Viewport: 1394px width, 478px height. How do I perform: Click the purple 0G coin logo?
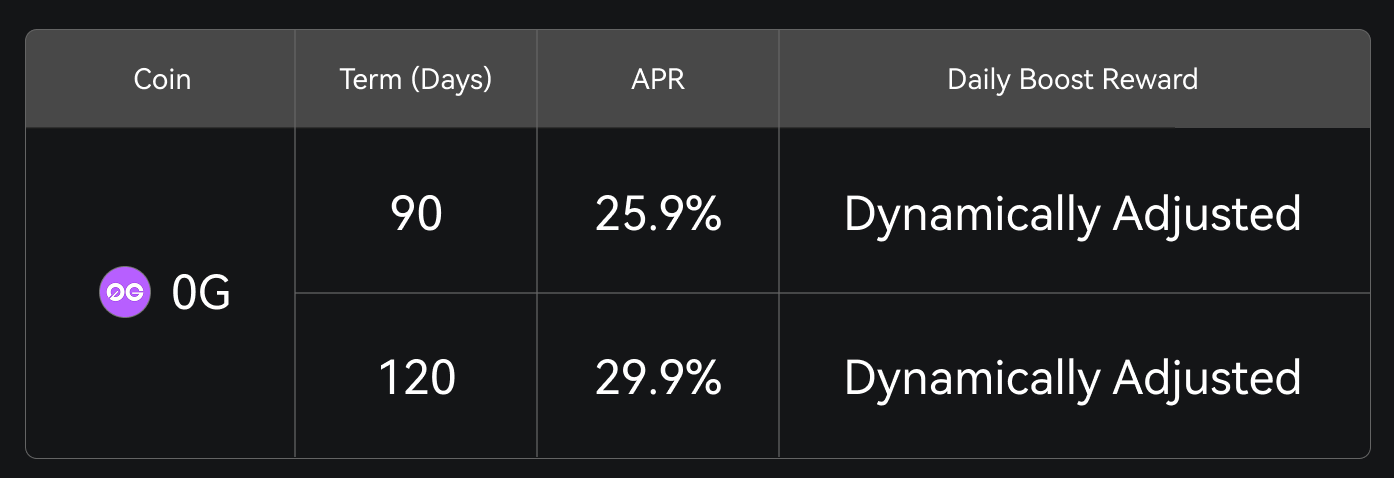pos(124,293)
